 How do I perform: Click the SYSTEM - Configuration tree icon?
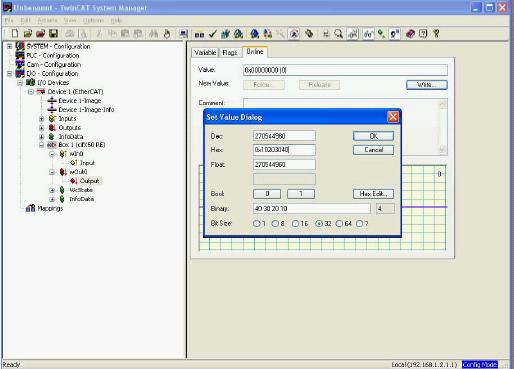click(20, 46)
